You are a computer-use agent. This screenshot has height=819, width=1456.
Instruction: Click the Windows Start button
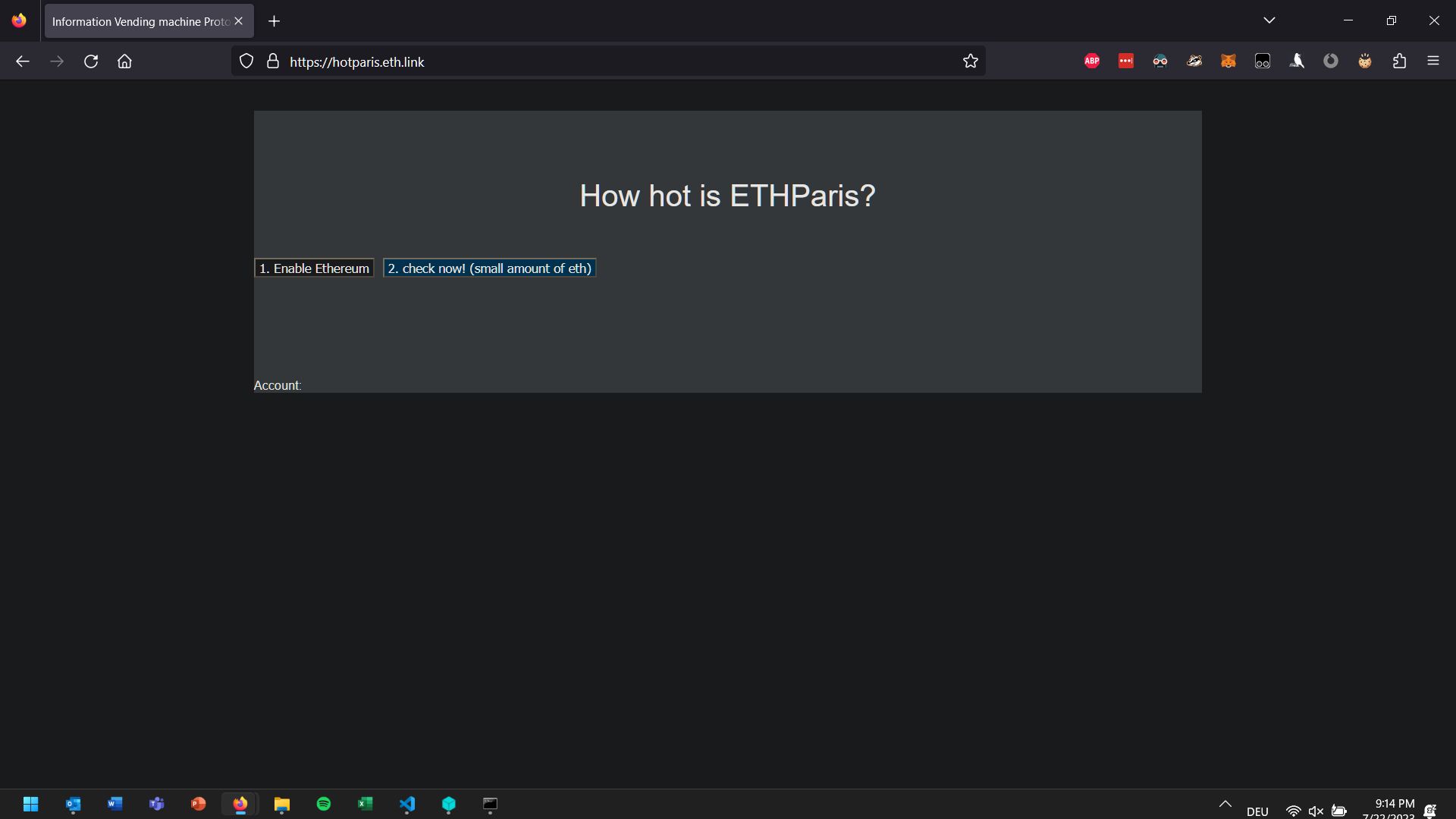pyautogui.click(x=30, y=804)
